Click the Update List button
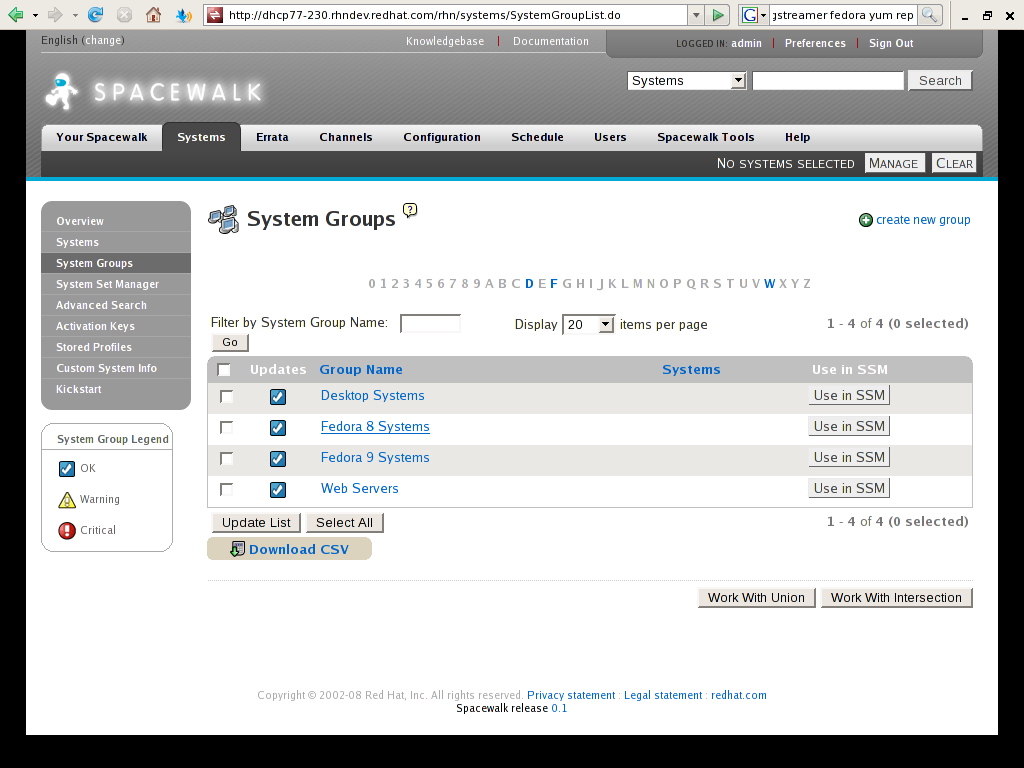The image size is (1024, 768). pos(256,522)
